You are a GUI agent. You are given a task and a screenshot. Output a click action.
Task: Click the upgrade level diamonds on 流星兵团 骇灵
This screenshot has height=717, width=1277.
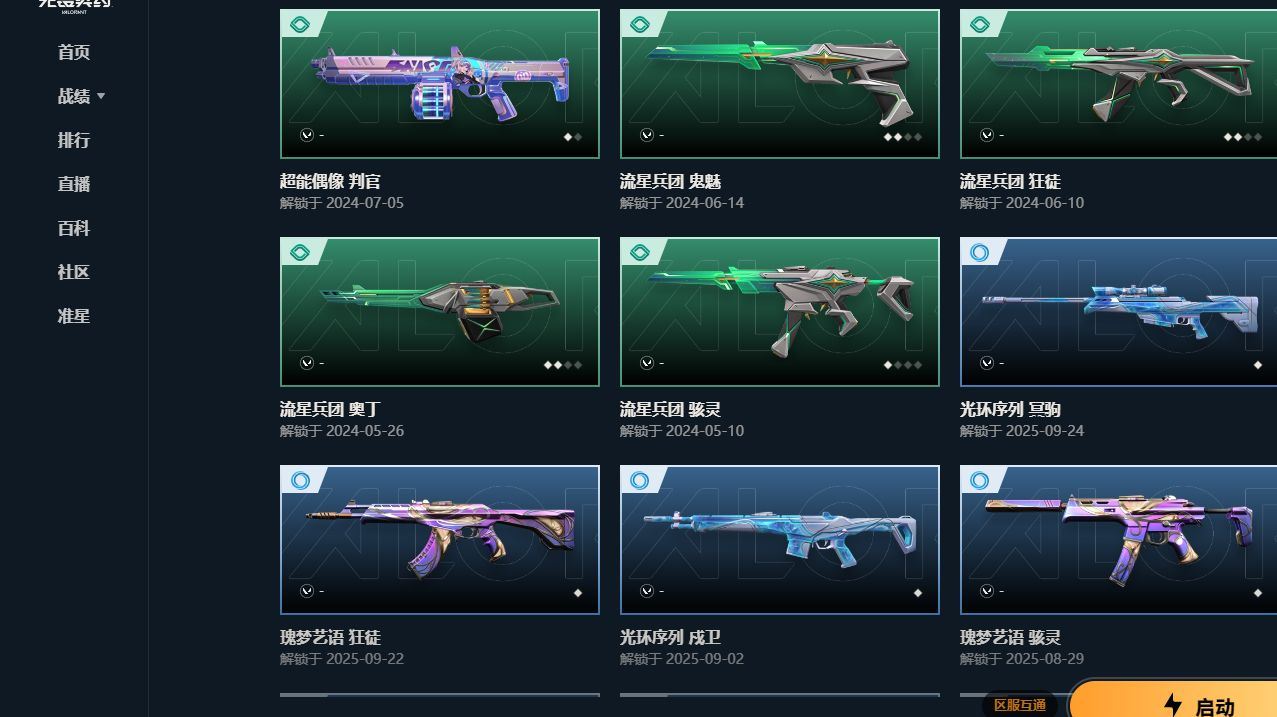click(x=903, y=365)
